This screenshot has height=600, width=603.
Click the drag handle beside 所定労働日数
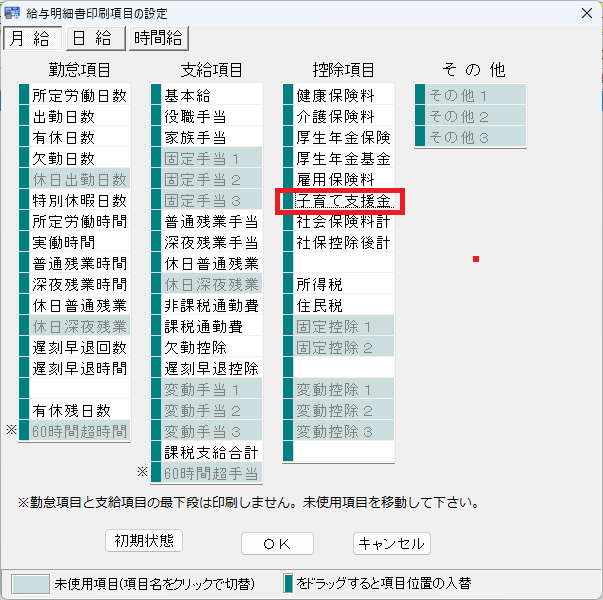[x=24, y=95]
